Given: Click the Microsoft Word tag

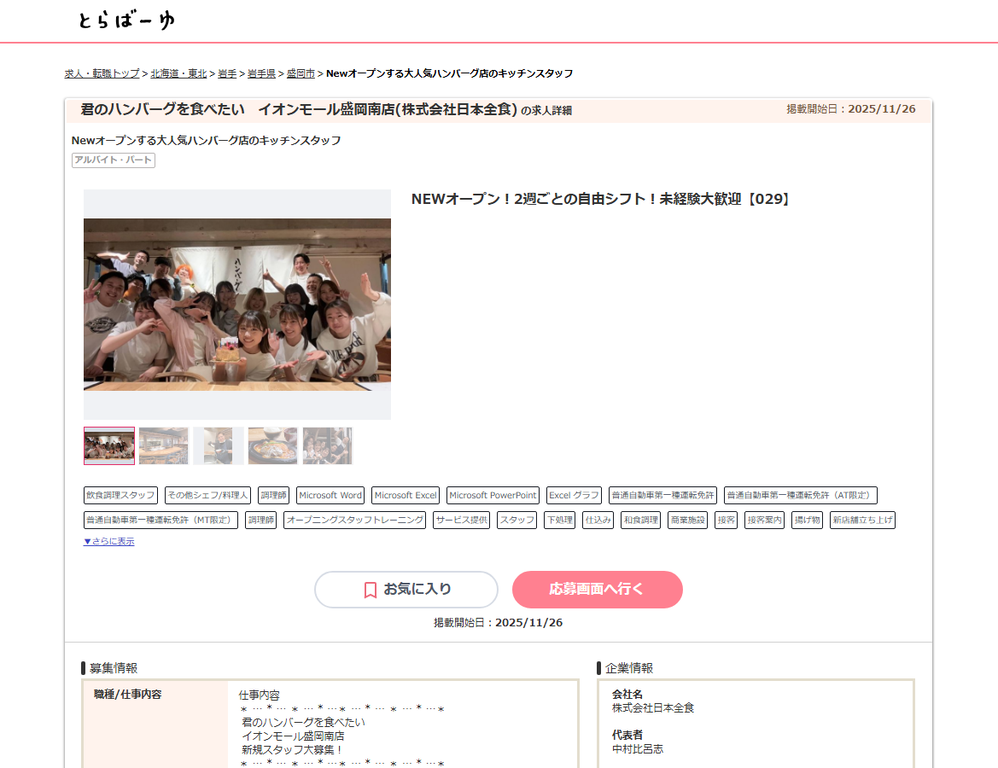Looking at the screenshot, I should pyautogui.click(x=330, y=495).
